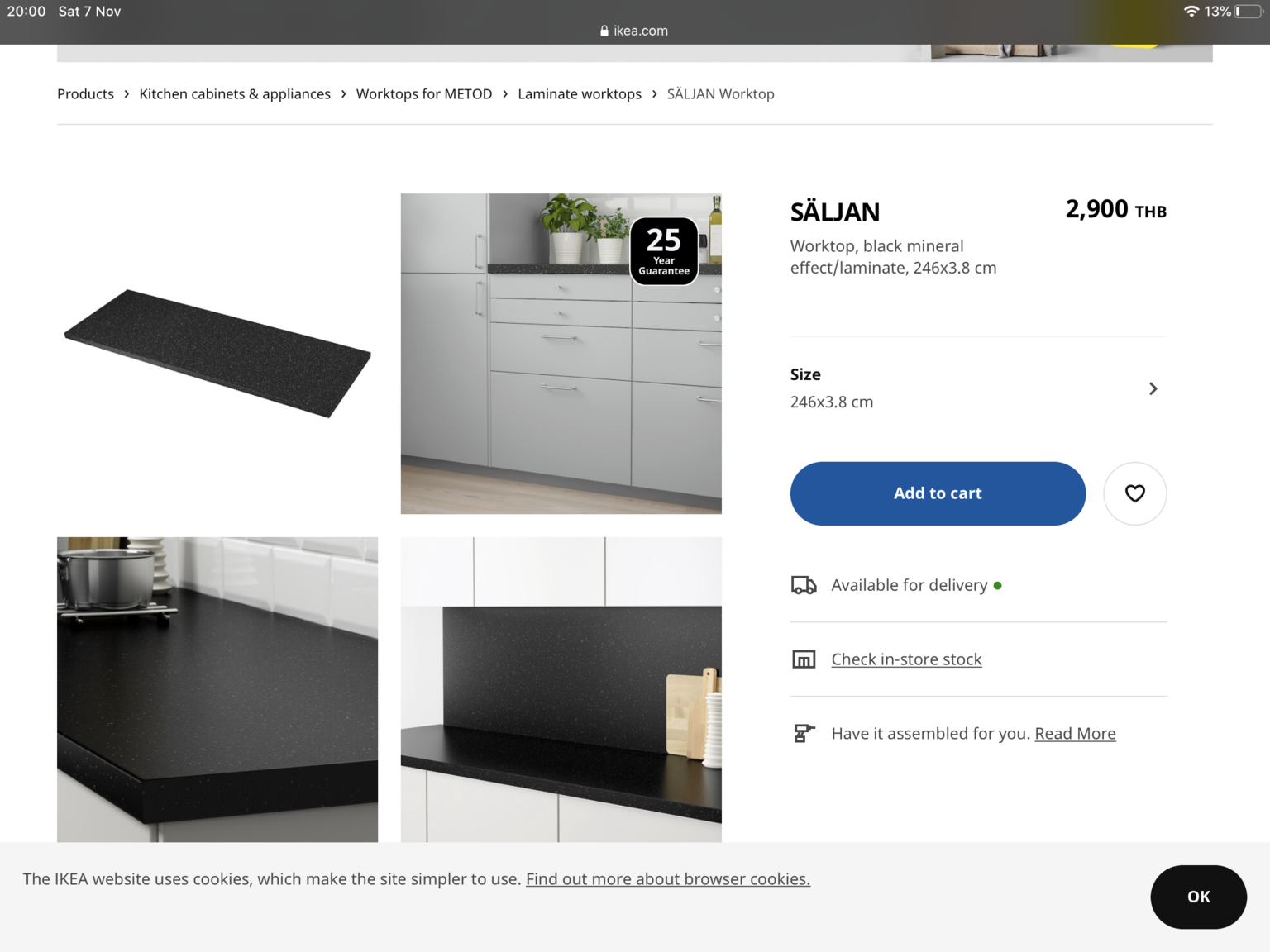The height and width of the screenshot is (952, 1270).
Task: Add worktop to favourites with heart icon
Action: [1134, 493]
